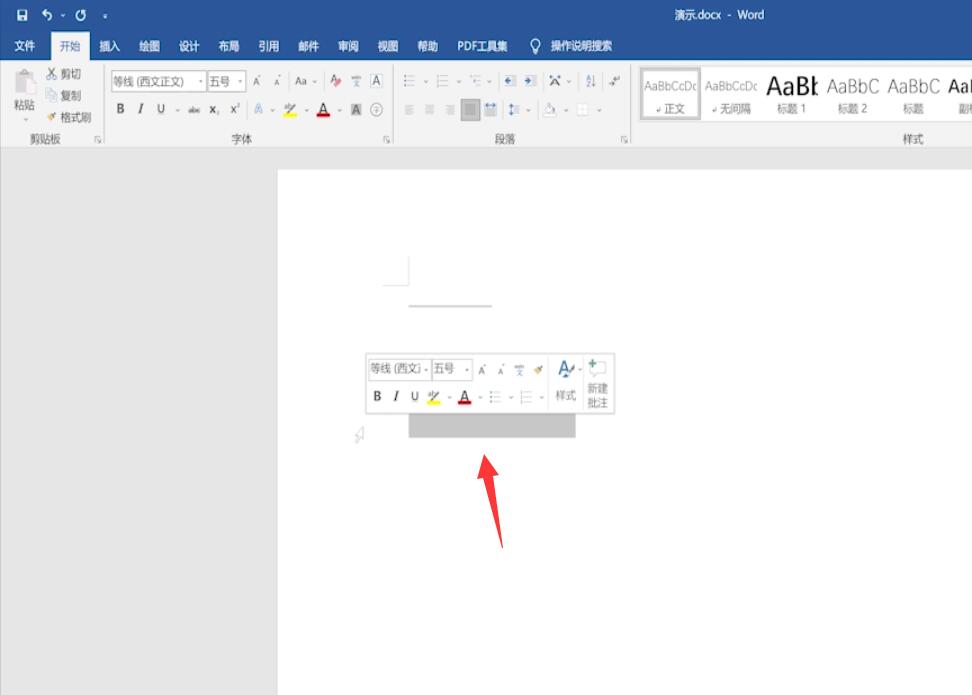Image resolution: width=972 pixels, height=695 pixels.
Task: Toggle Bold in the floating mini toolbar
Action: coord(377,396)
